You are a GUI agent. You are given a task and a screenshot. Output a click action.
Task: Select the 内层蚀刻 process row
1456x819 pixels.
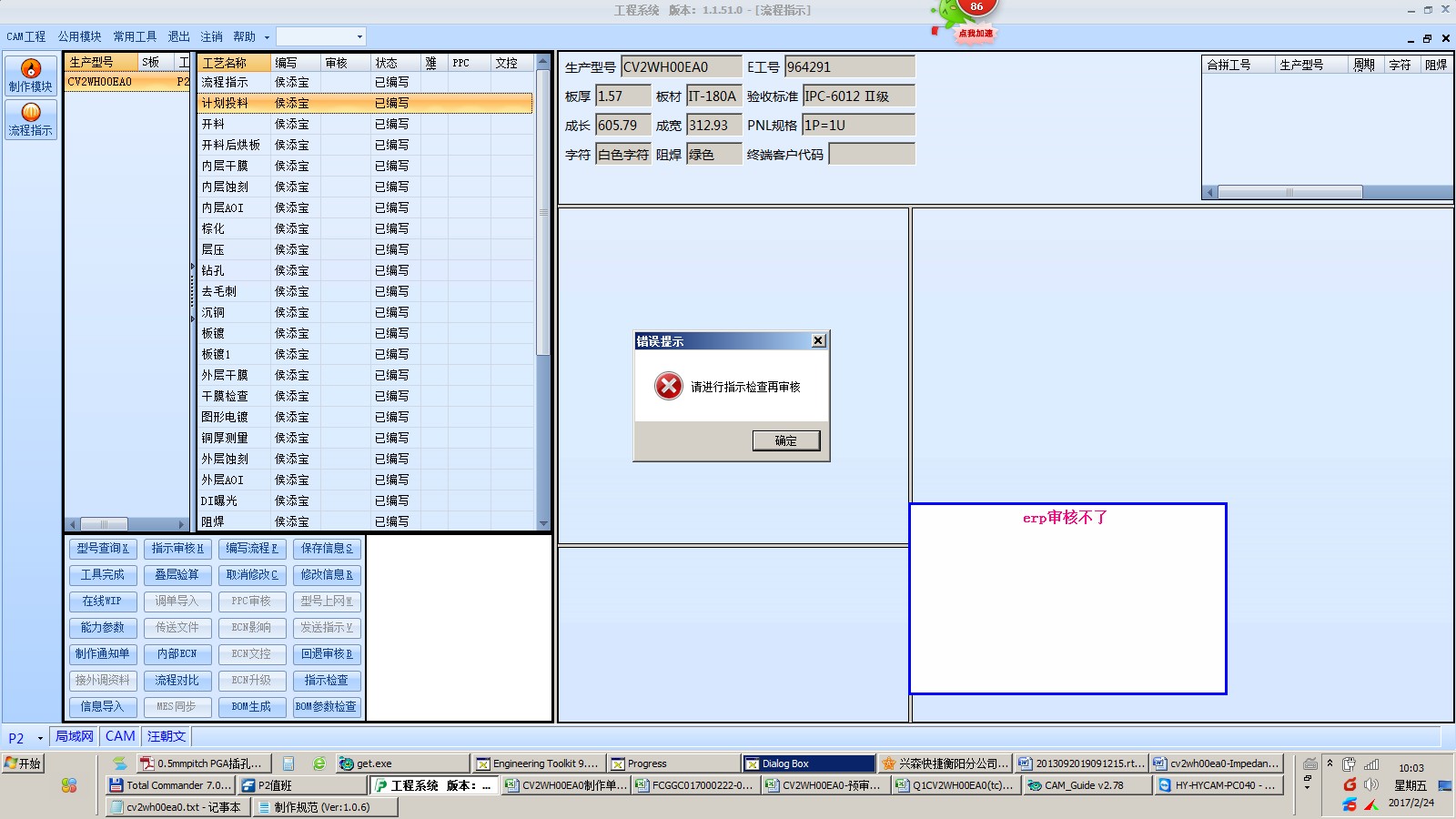pos(365,187)
